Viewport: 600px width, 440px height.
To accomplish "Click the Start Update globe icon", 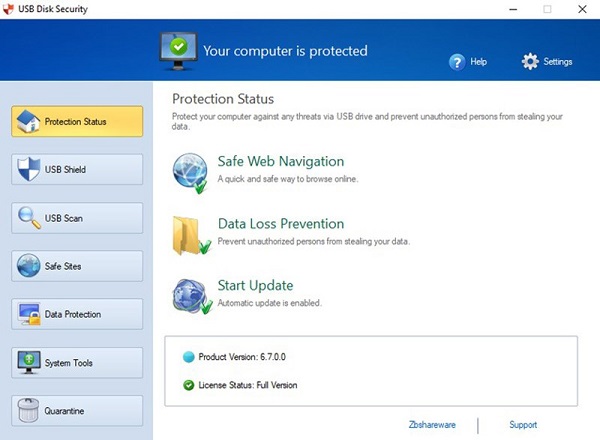I will pyautogui.click(x=192, y=297).
